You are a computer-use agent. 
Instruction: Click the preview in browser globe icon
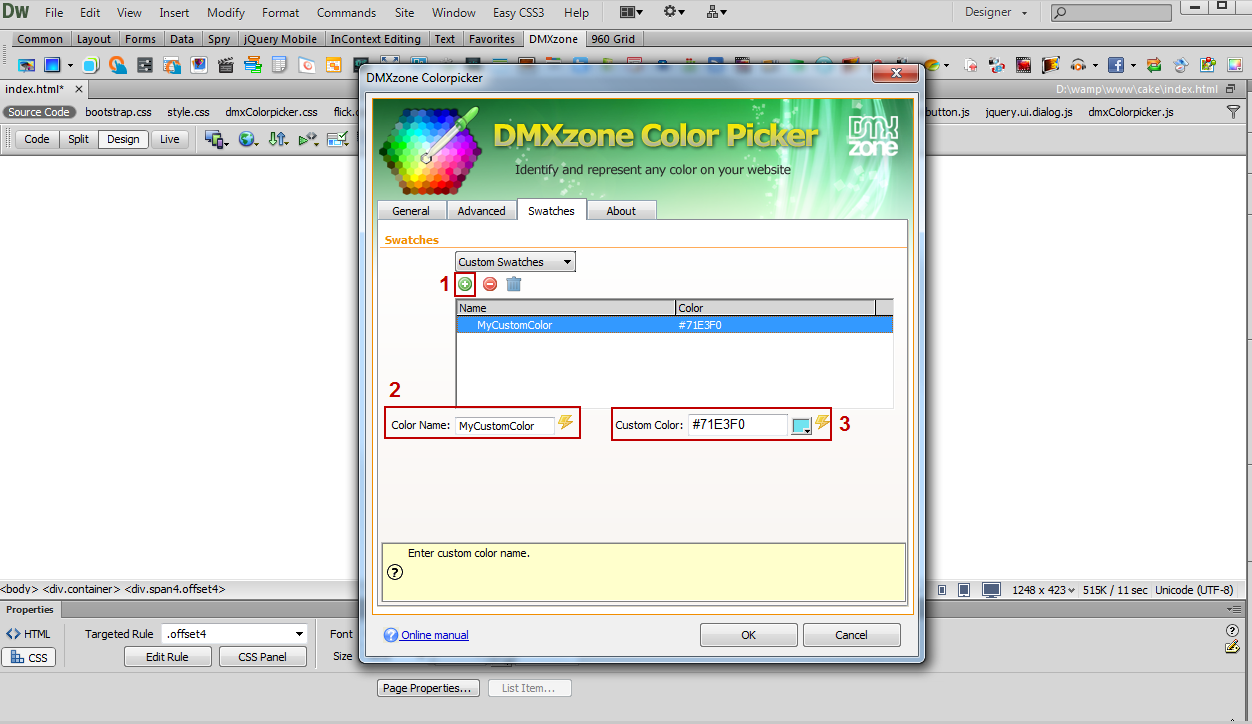pyautogui.click(x=246, y=139)
